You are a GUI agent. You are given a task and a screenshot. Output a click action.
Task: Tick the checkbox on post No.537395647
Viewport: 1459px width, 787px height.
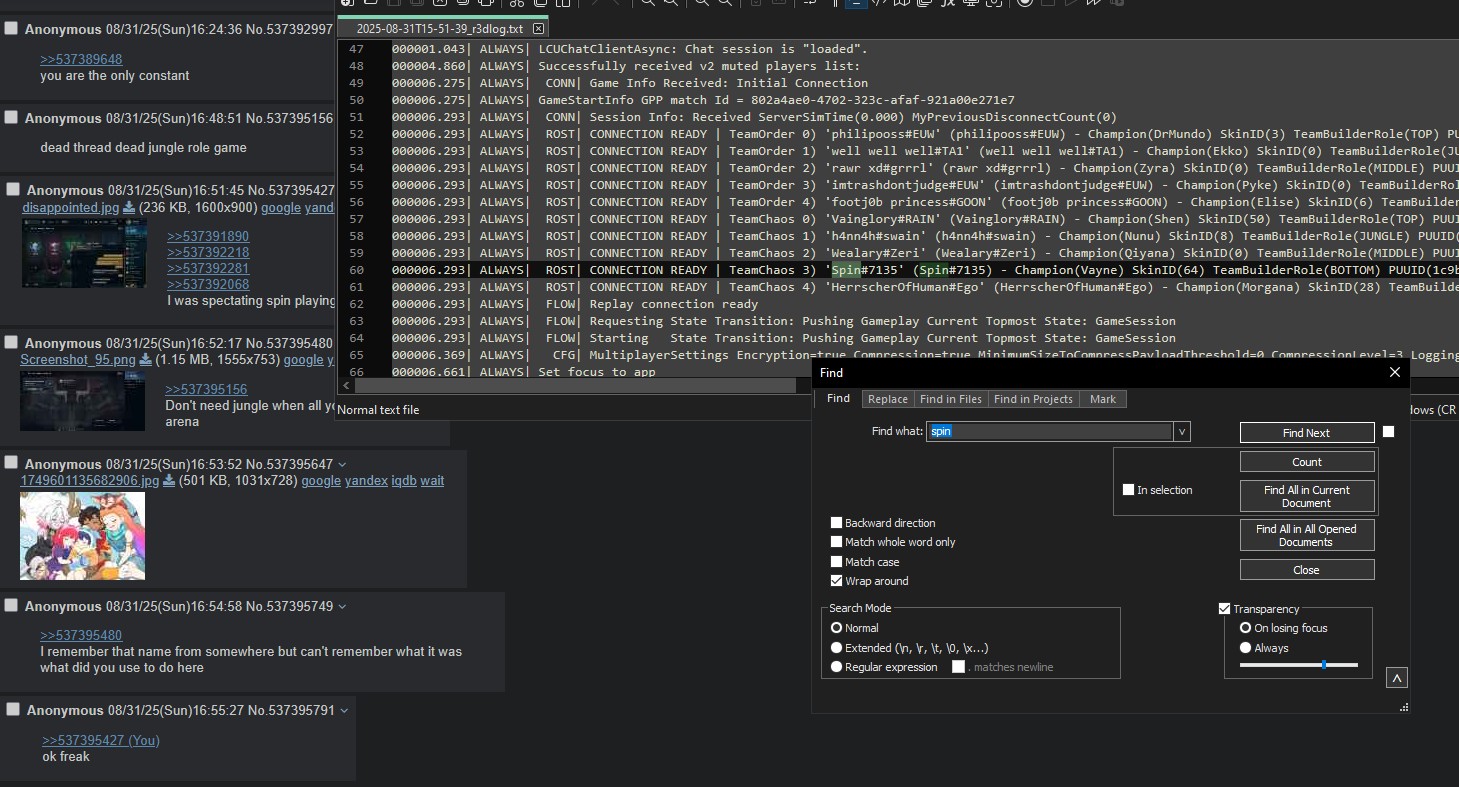click(11, 462)
